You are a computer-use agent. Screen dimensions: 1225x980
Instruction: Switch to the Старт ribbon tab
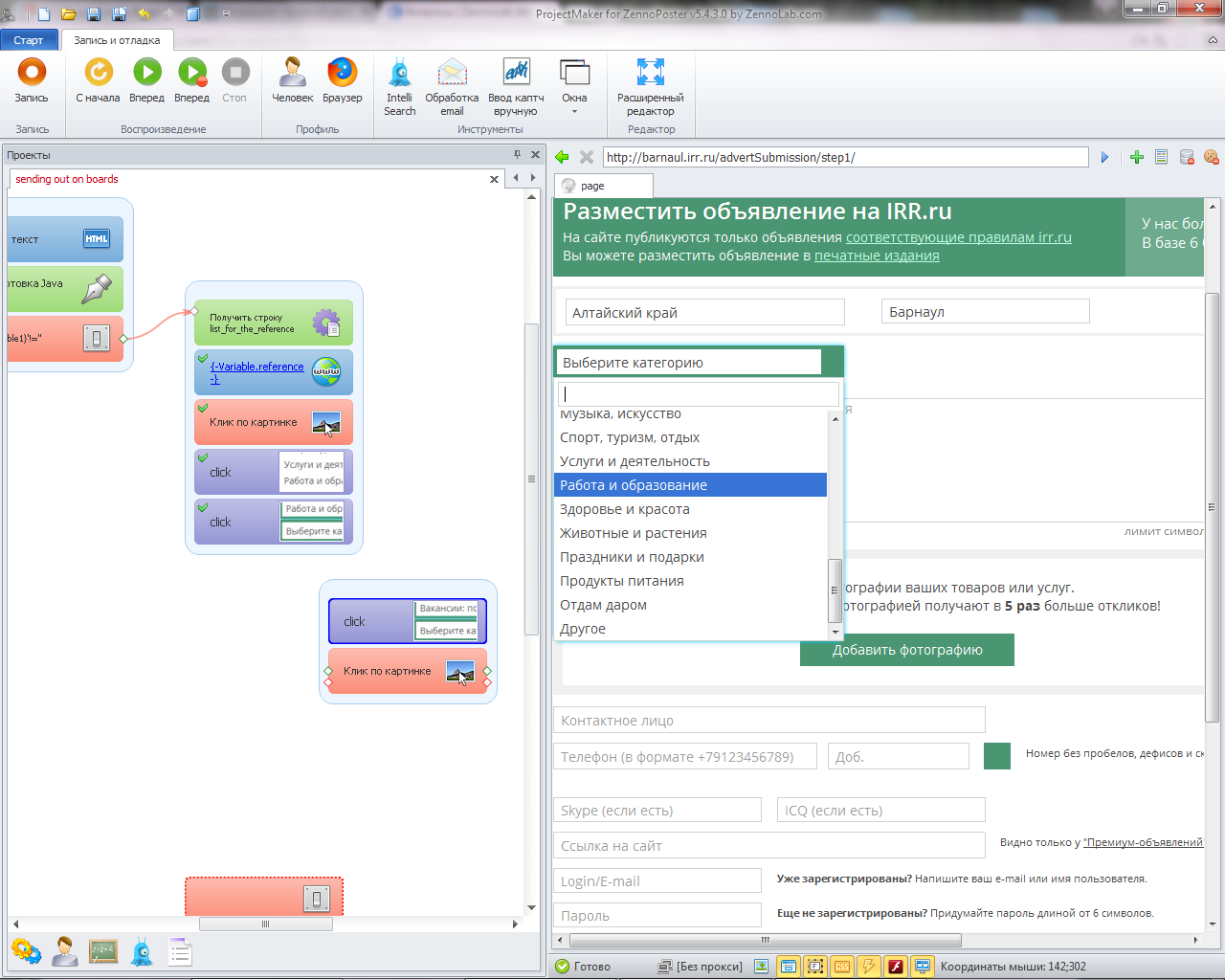(29, 40)
